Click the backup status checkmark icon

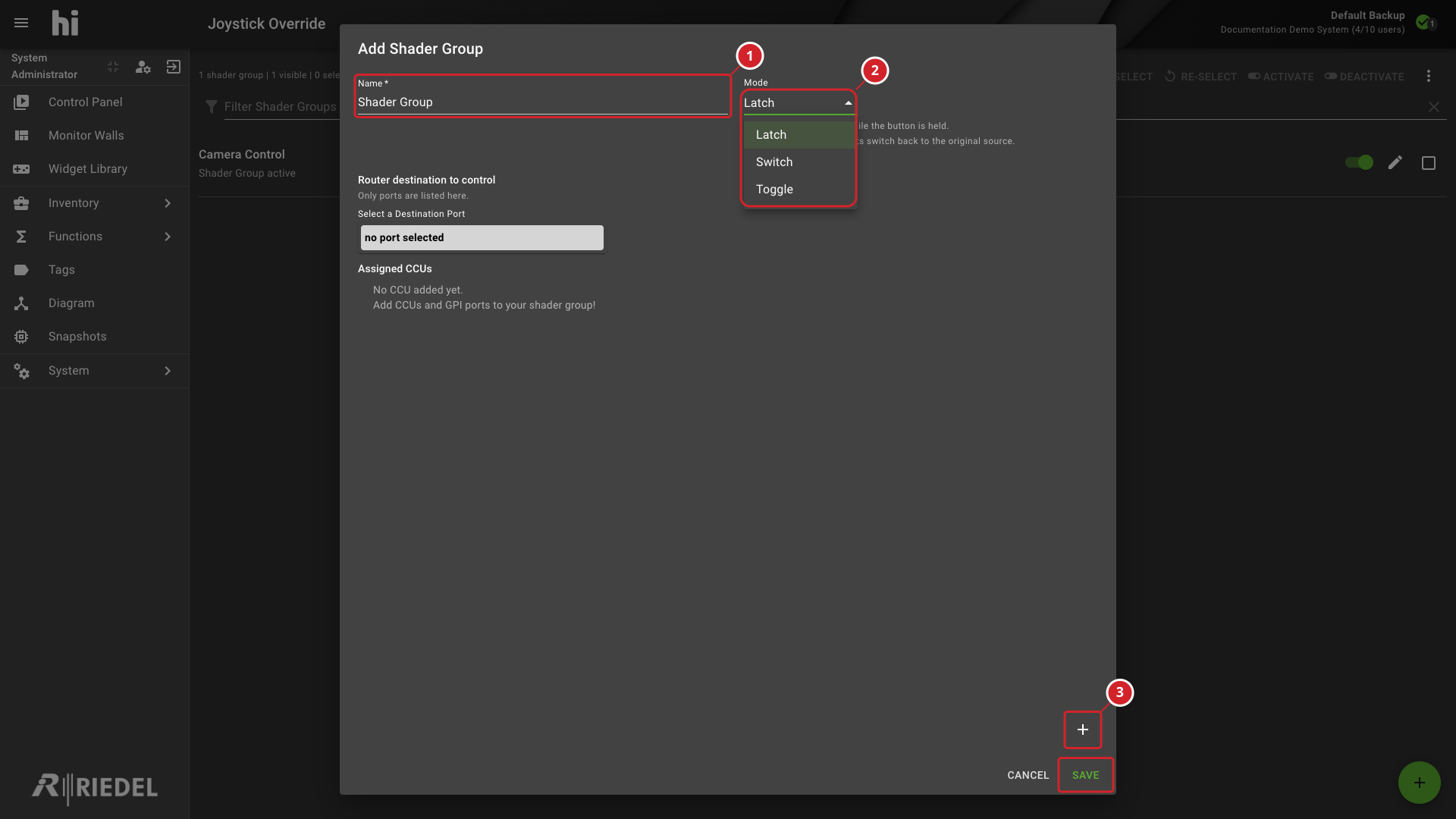tap(1423, 21)
